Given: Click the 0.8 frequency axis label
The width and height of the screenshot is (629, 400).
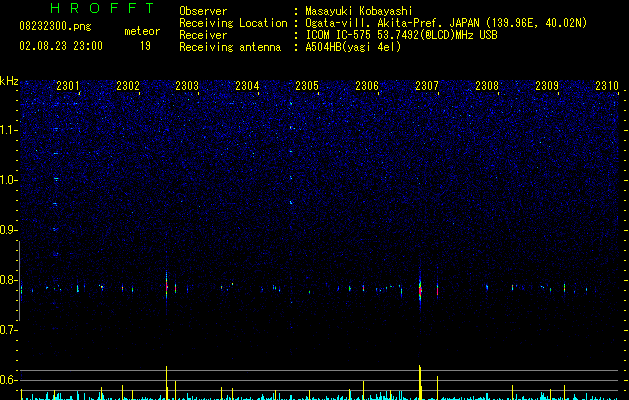Looking at the screenshot, I should pyautogui.click(x=8, y=280).
